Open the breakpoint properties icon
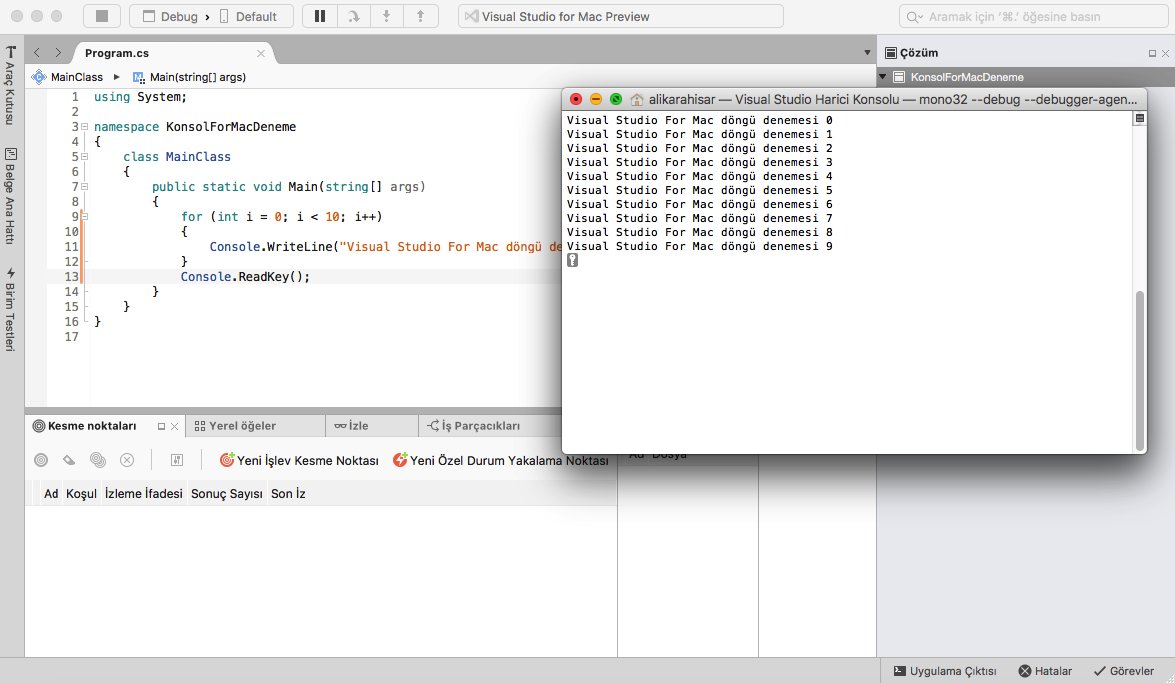Screen dimensions: 1175x683 coord(177,460)
